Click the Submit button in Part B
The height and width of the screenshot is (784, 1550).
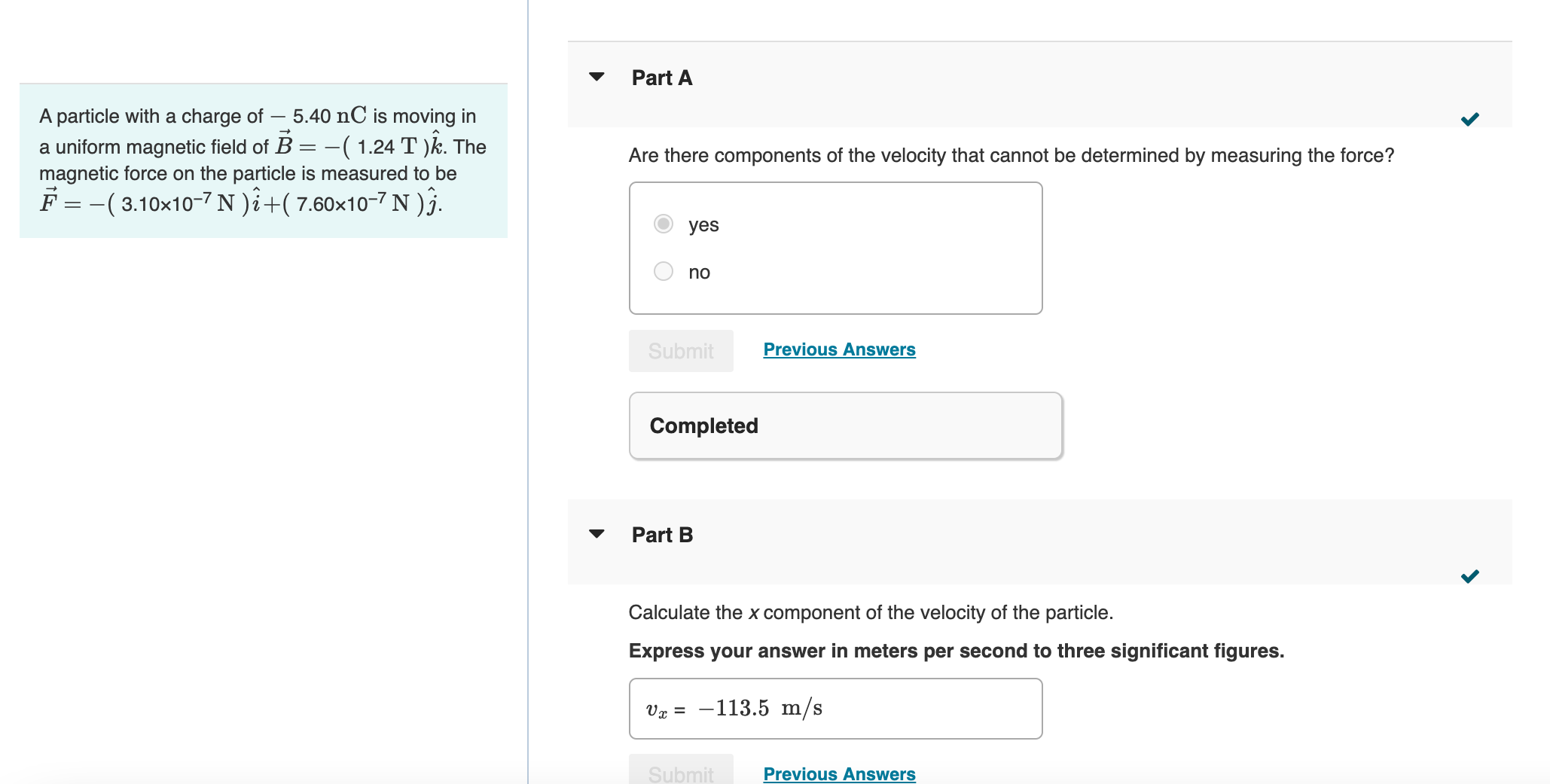[680, 774]
